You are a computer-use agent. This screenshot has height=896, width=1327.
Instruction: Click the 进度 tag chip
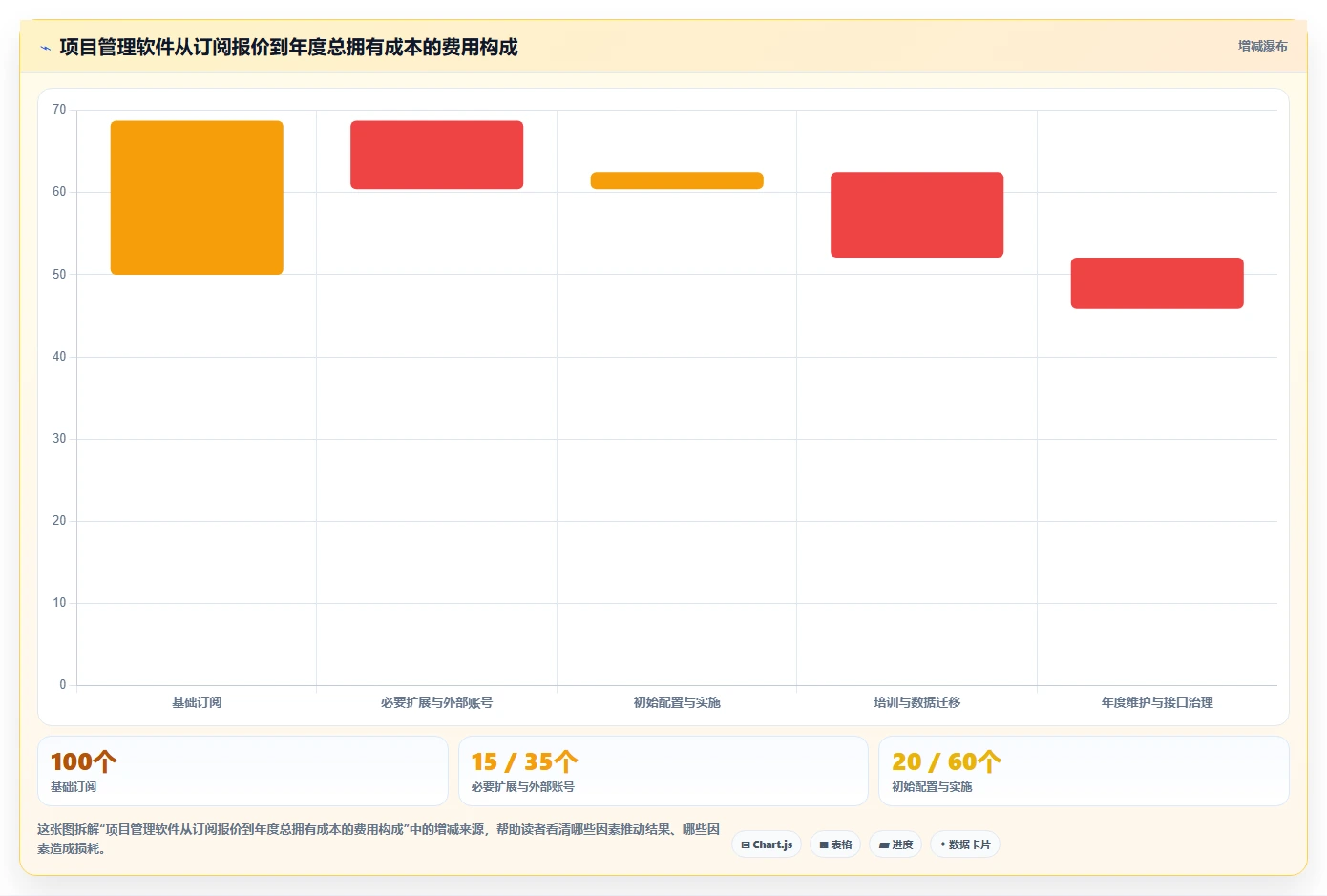(x=895, y=844)
